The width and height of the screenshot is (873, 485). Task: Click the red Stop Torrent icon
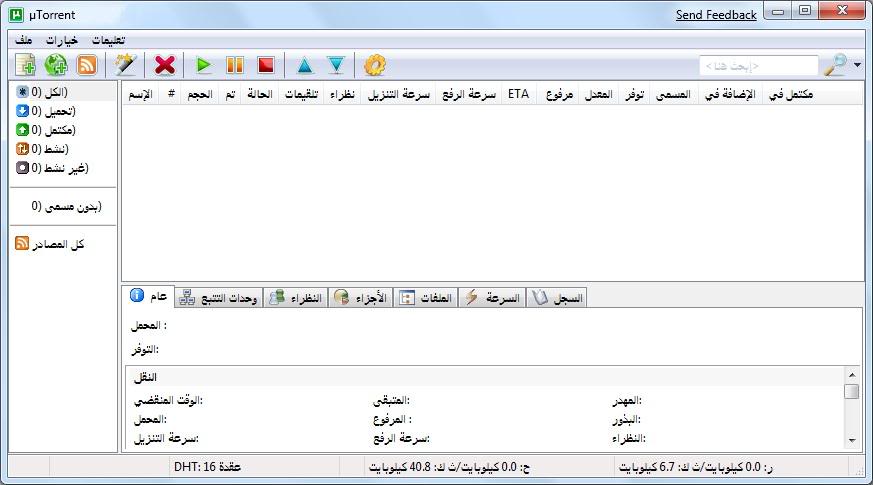point(266,65)
